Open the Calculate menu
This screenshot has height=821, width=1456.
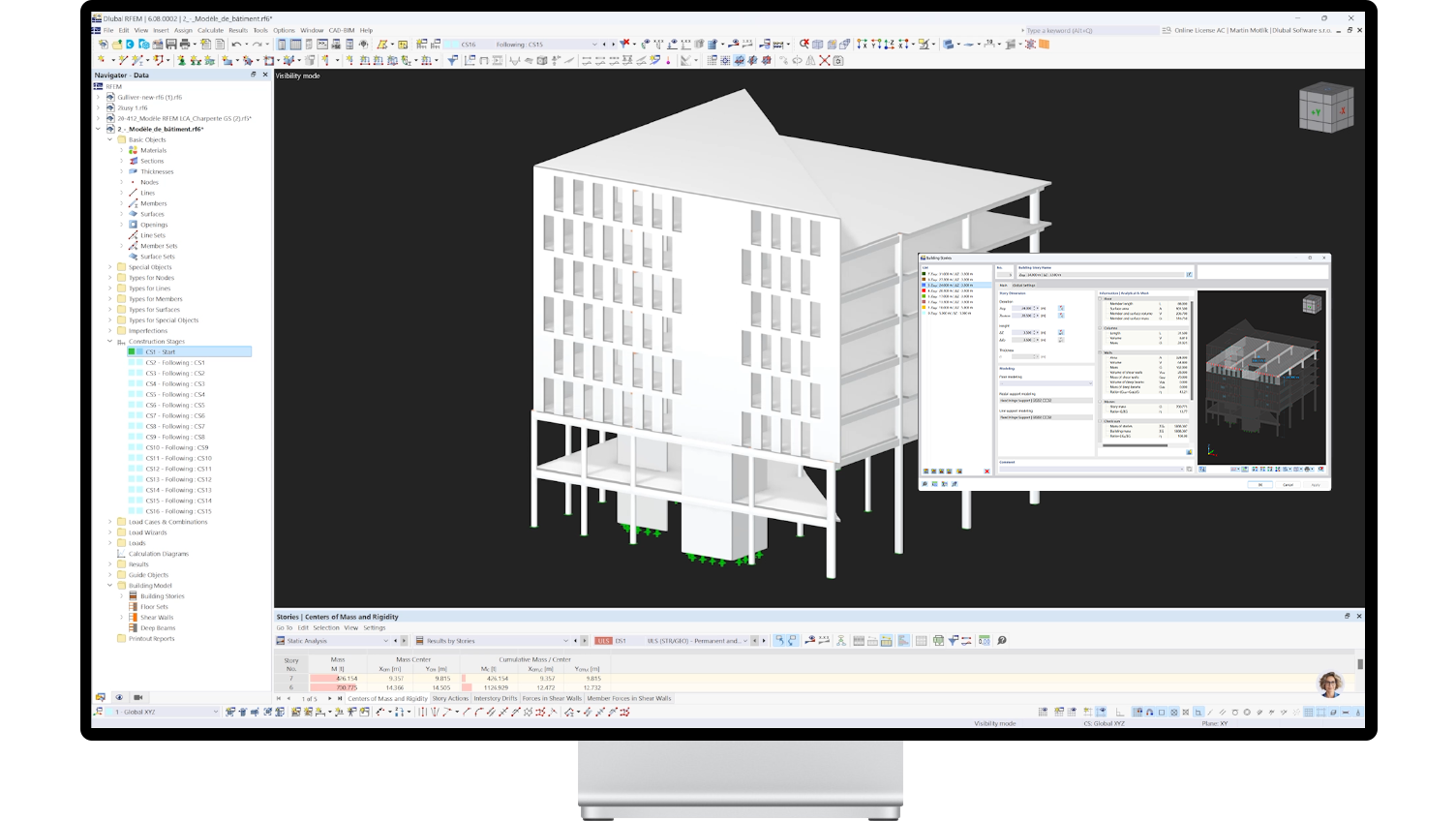pyautogui.click(x=211, y=30)
